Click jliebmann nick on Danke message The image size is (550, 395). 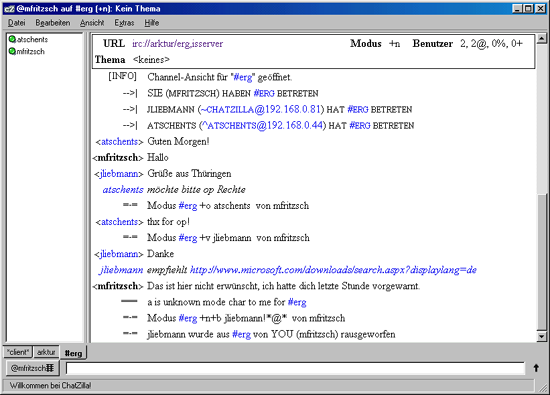tap(119, 254)
